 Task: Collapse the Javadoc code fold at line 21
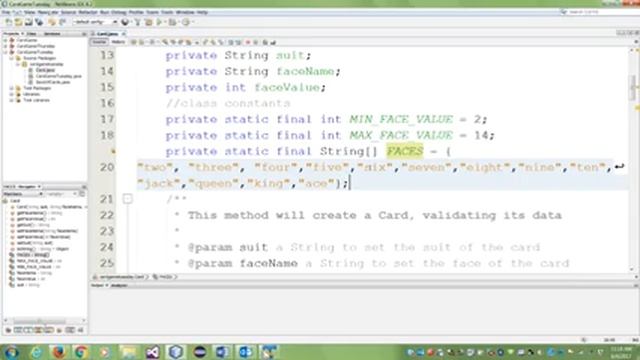point(128,199)
